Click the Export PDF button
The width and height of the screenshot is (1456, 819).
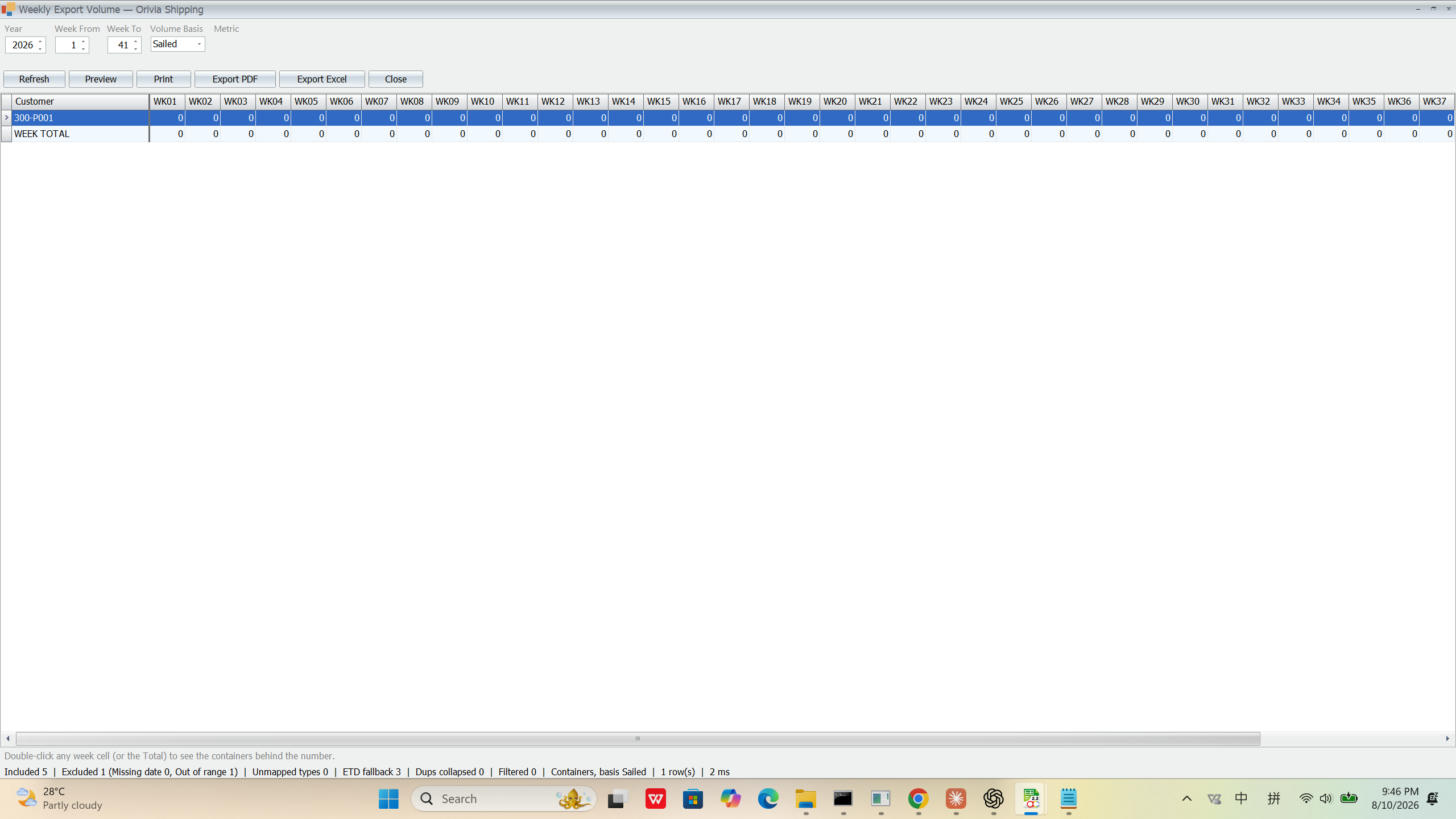[235, 79]
